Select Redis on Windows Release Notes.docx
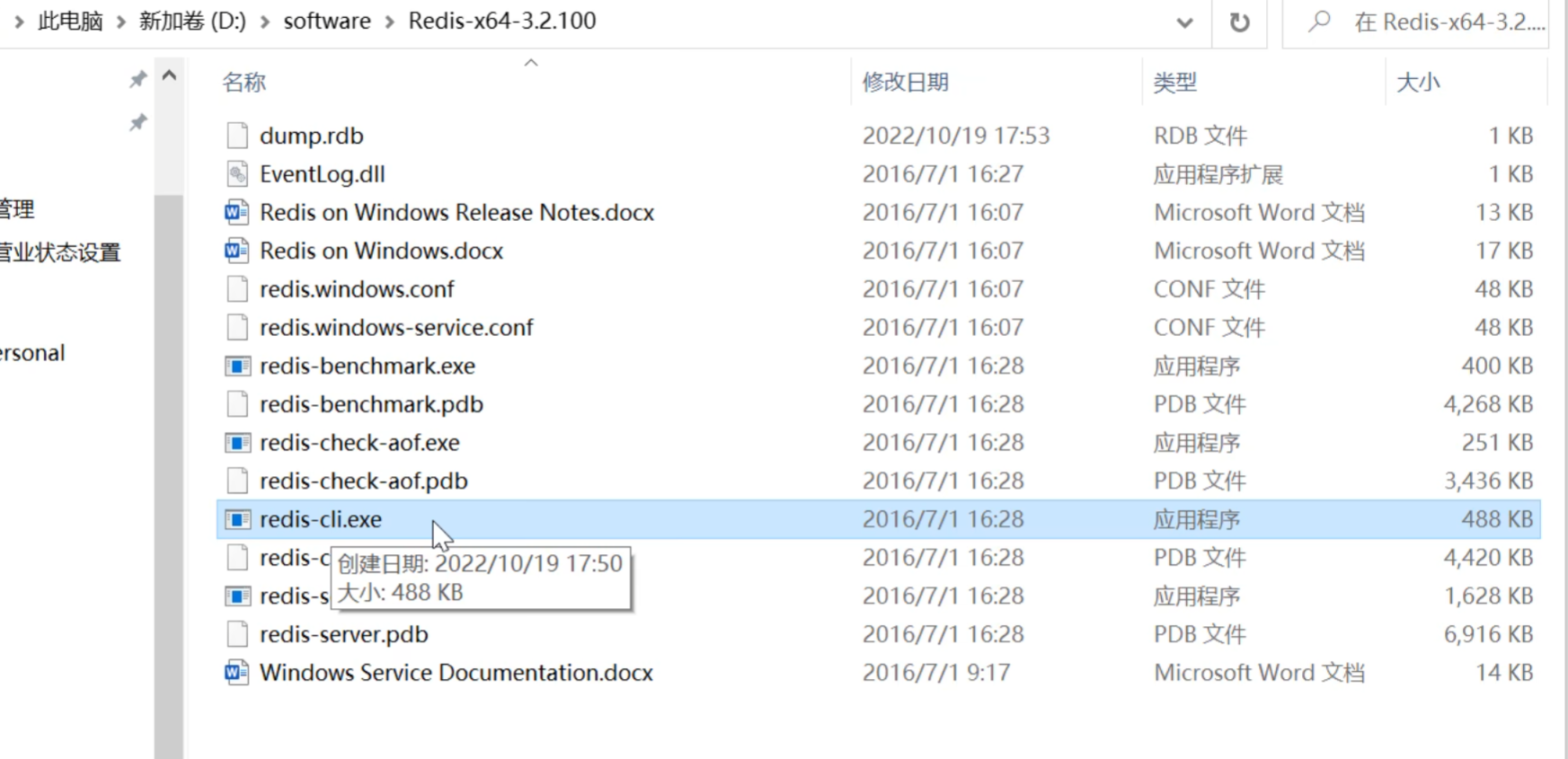Screen dimensions: 1568x759 (x=457, y=213)
